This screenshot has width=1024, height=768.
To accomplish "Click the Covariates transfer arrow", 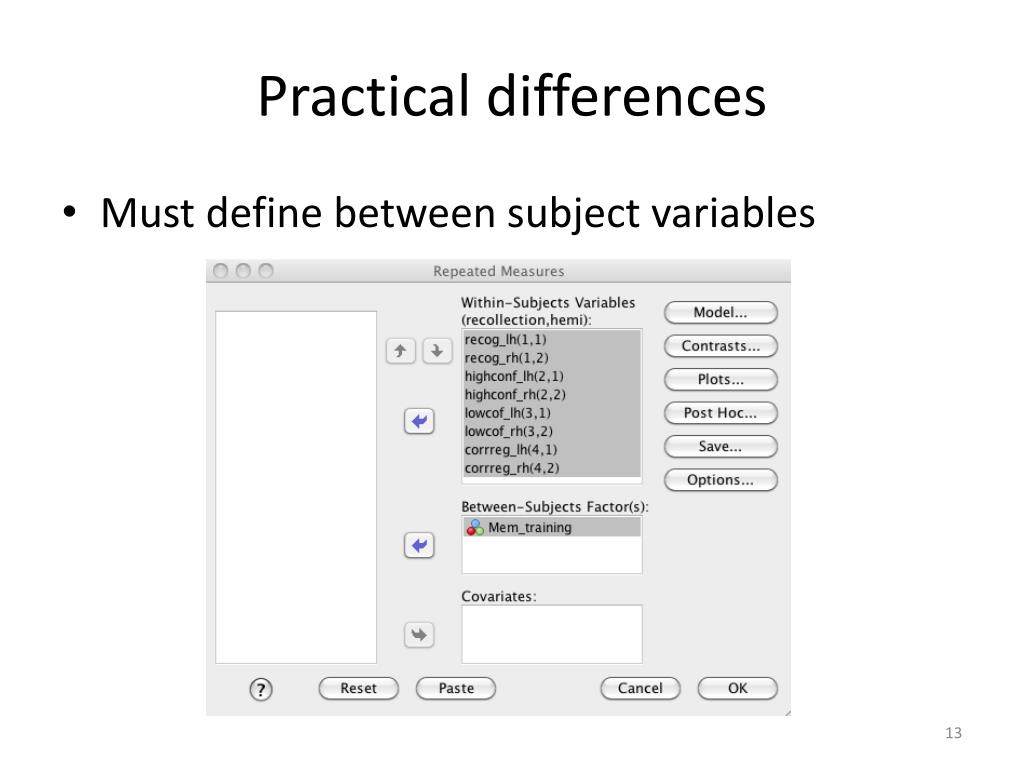I will 419,634.
